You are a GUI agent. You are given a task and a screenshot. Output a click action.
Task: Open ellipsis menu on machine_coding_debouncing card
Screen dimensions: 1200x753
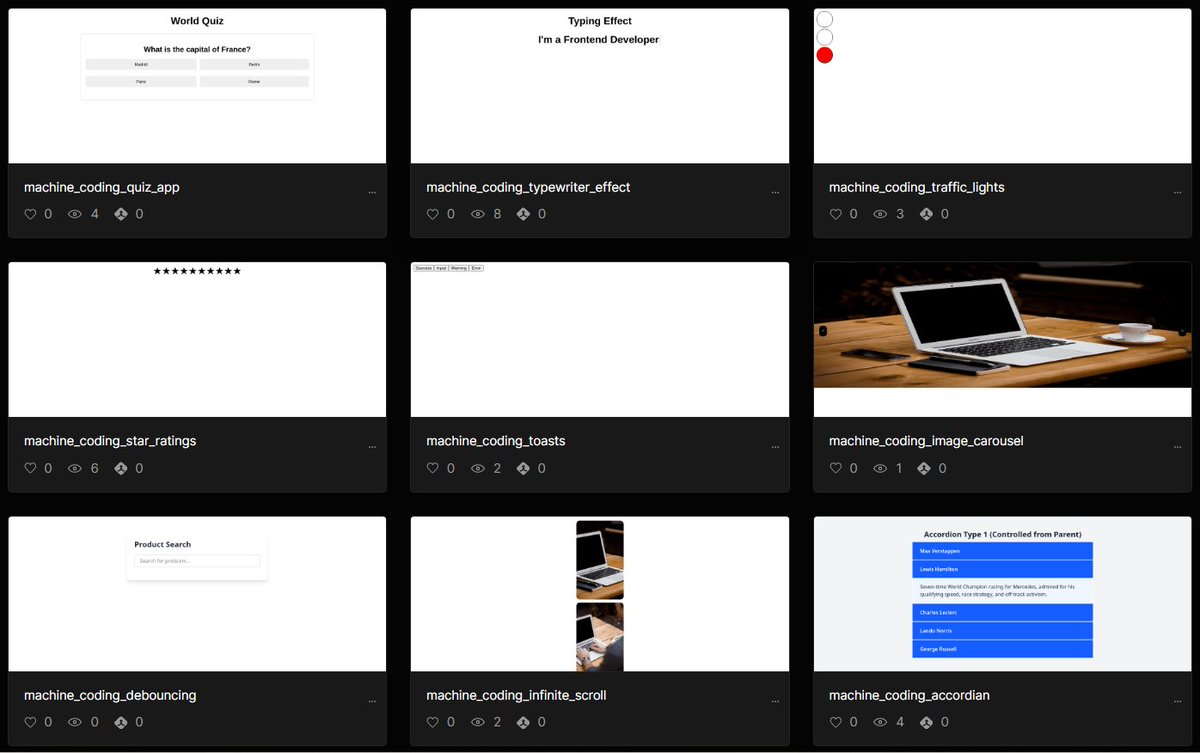[x=372, y=701]
